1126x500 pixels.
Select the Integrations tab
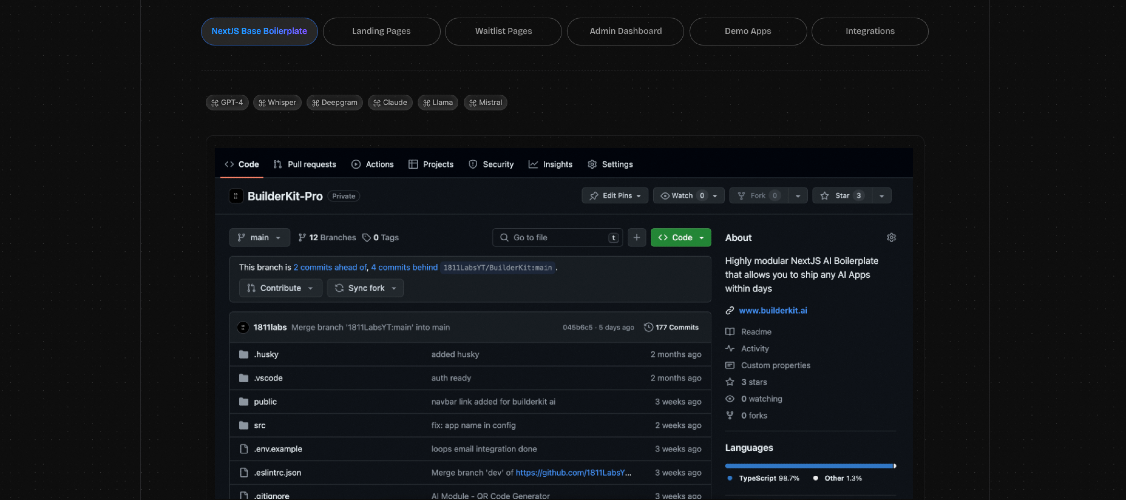point(870,32)
